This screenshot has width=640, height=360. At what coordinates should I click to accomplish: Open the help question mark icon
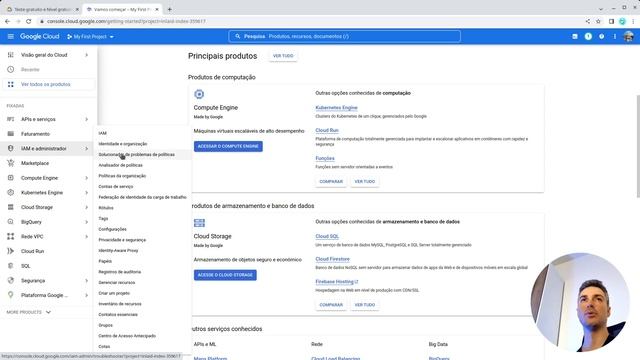click(602, 36)
